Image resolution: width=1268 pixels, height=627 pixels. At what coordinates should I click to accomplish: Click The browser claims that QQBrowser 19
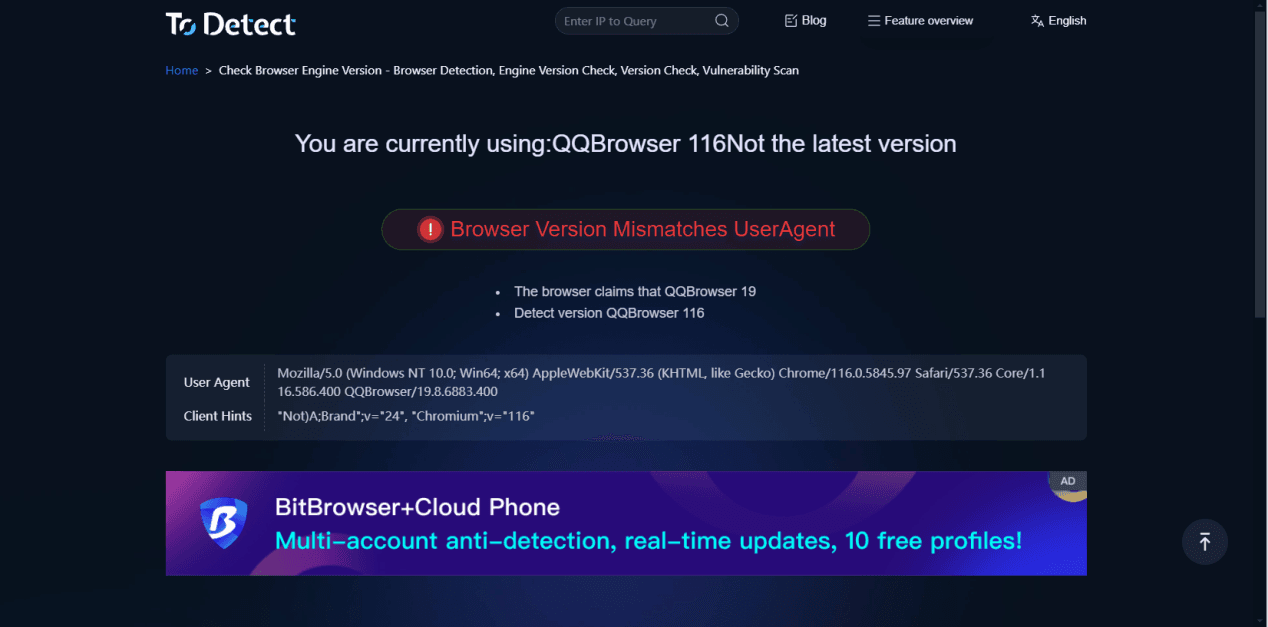point(635,291)
